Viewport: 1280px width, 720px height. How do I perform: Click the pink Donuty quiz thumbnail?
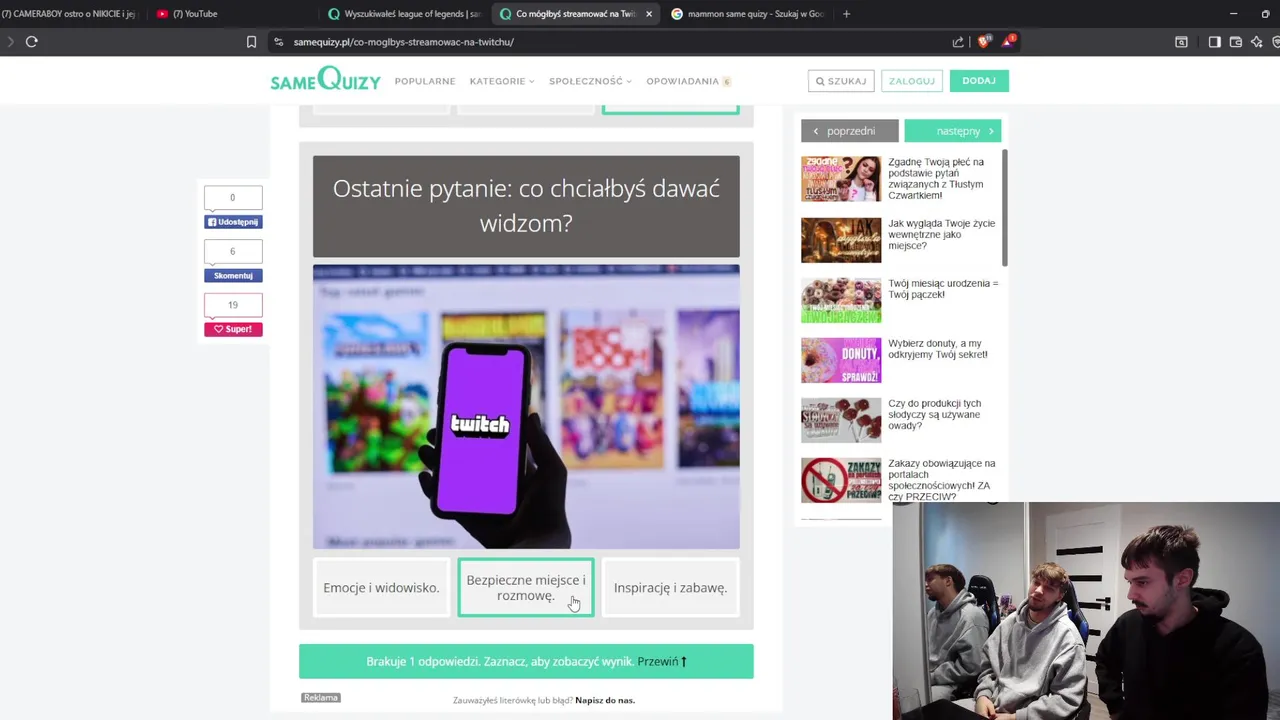(x=841, y=360)
